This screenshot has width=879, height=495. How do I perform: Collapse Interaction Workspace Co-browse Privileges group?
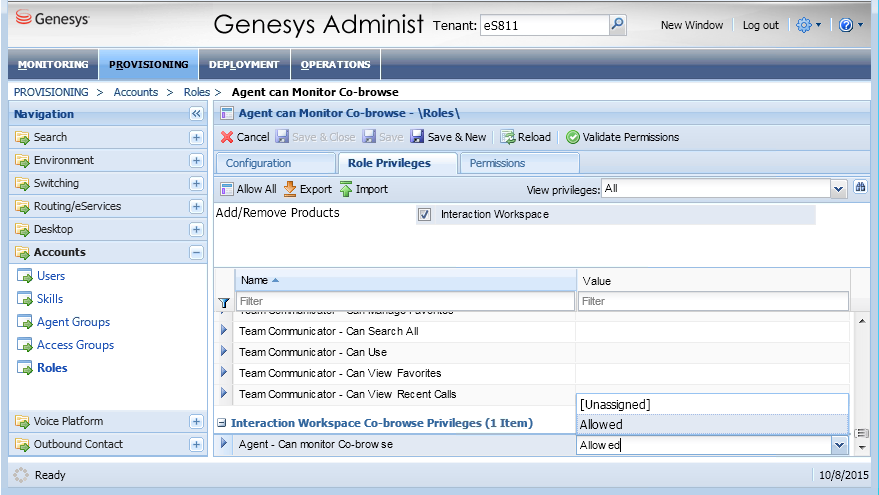221,423
